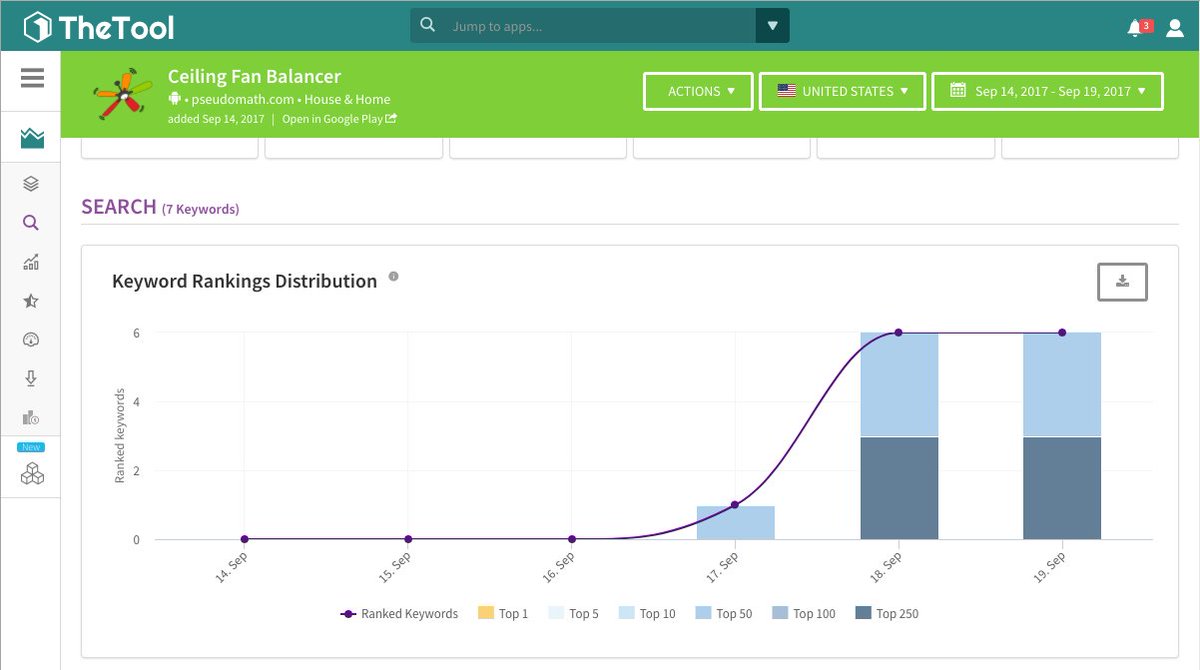The height and width of the screenshot is (670, 1200).
Task: Click the search magnifier in top bar
Action: (428, 26)
